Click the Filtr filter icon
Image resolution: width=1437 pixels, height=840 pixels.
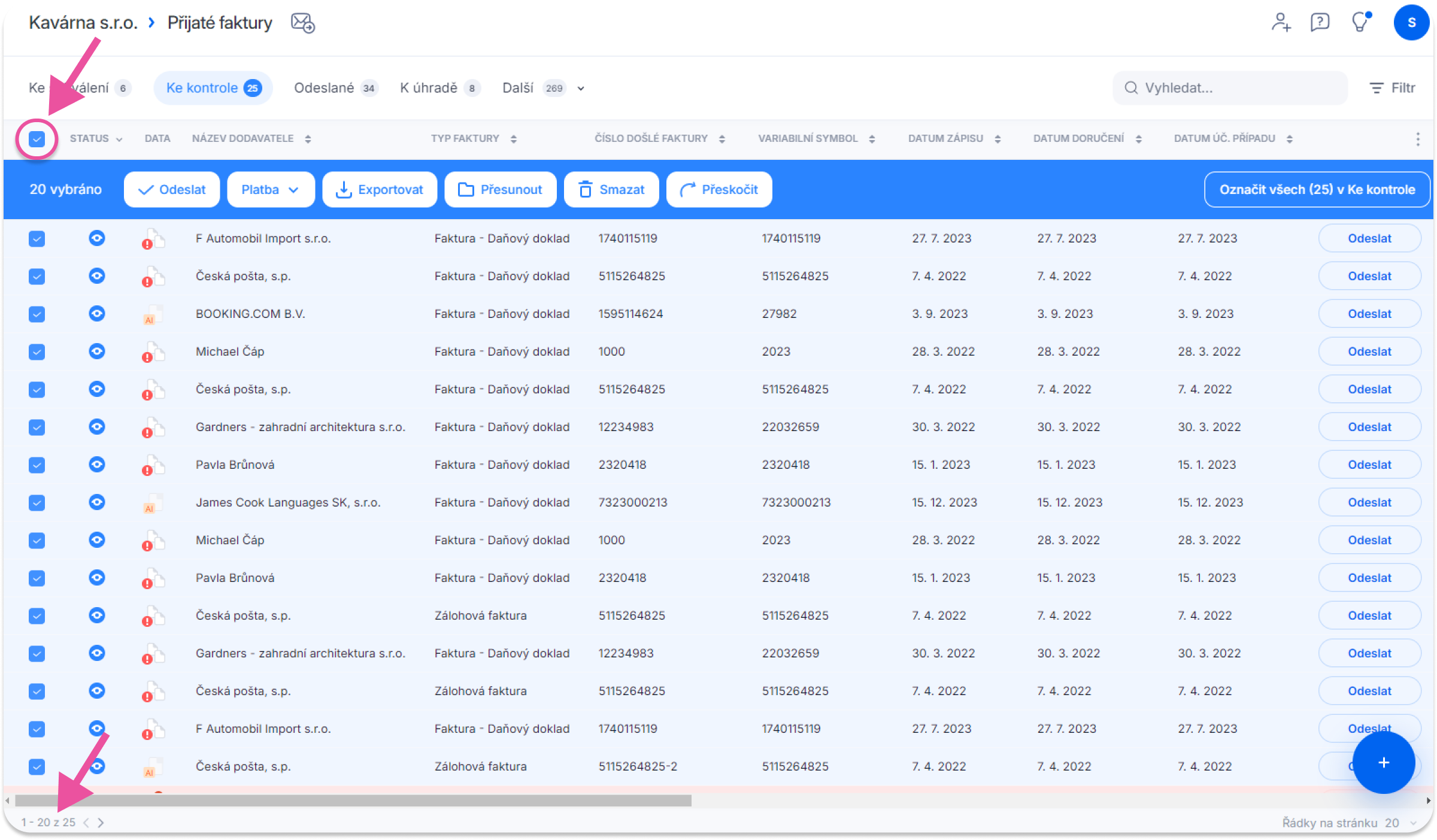click(1392, 88)
